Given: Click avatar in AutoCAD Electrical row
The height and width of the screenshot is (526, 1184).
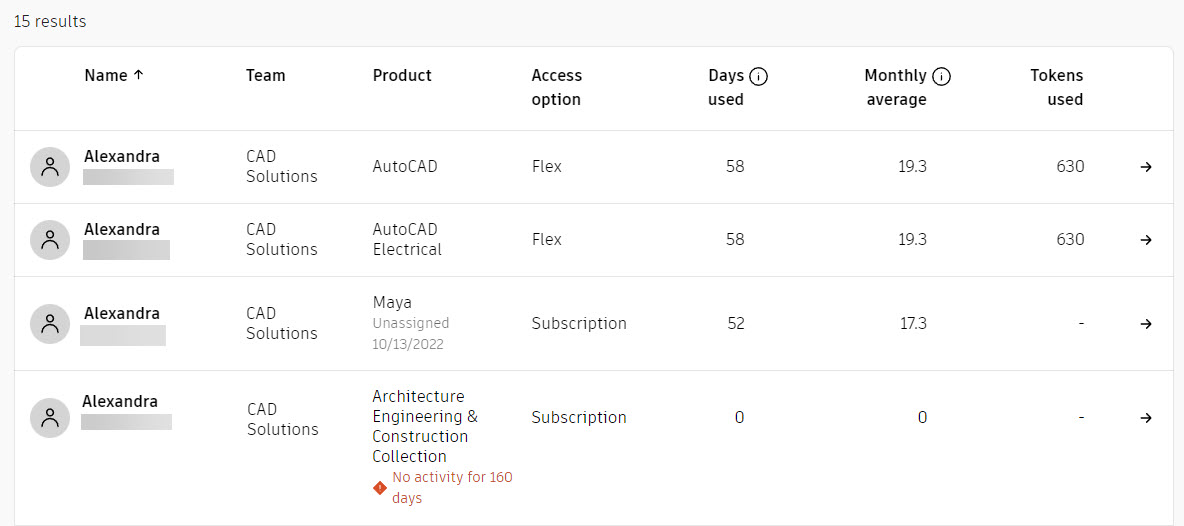Looking at the screenshot, I should [50, 240].
